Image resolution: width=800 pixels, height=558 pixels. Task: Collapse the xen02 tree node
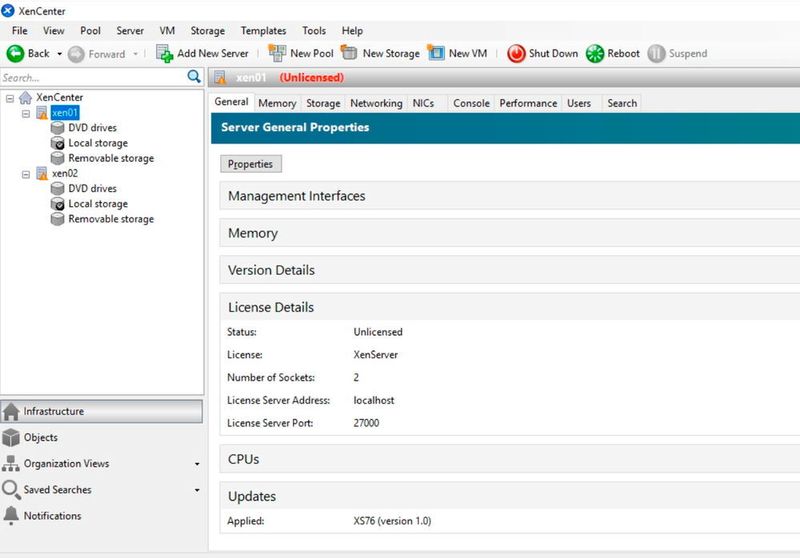tap(26, 175)
